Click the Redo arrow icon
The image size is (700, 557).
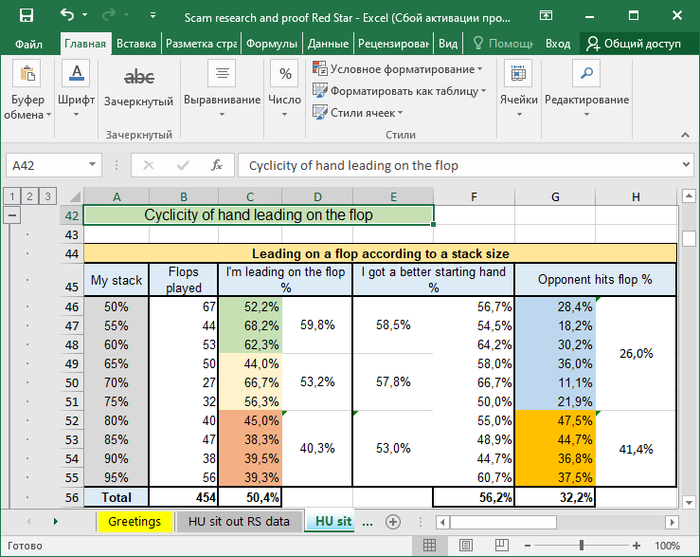coord(108,15)
